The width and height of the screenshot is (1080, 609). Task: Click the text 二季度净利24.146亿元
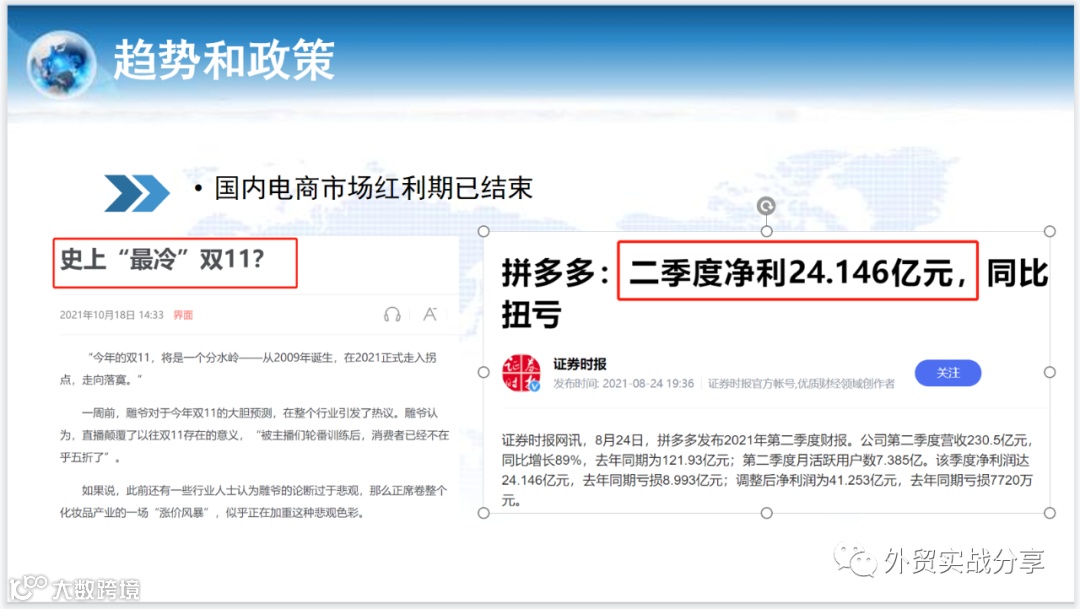click(791, 273)
